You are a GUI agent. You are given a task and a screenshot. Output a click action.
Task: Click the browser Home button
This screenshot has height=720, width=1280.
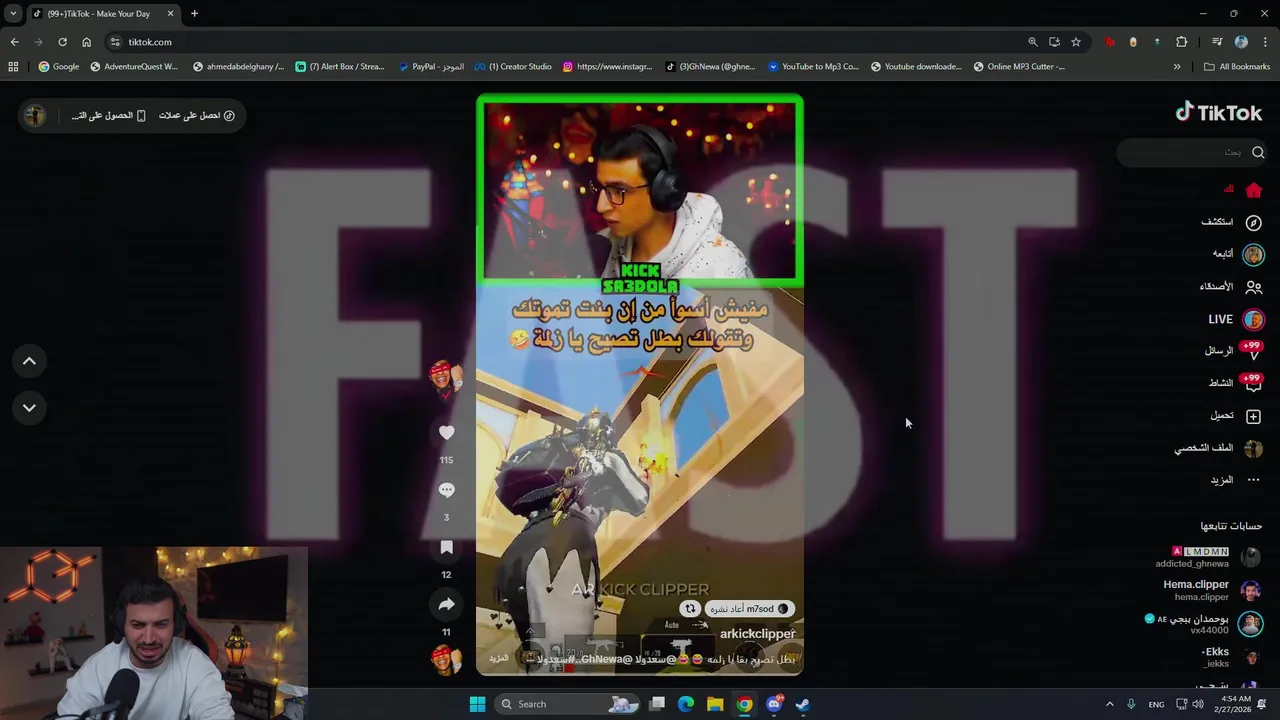click(86, 42)
